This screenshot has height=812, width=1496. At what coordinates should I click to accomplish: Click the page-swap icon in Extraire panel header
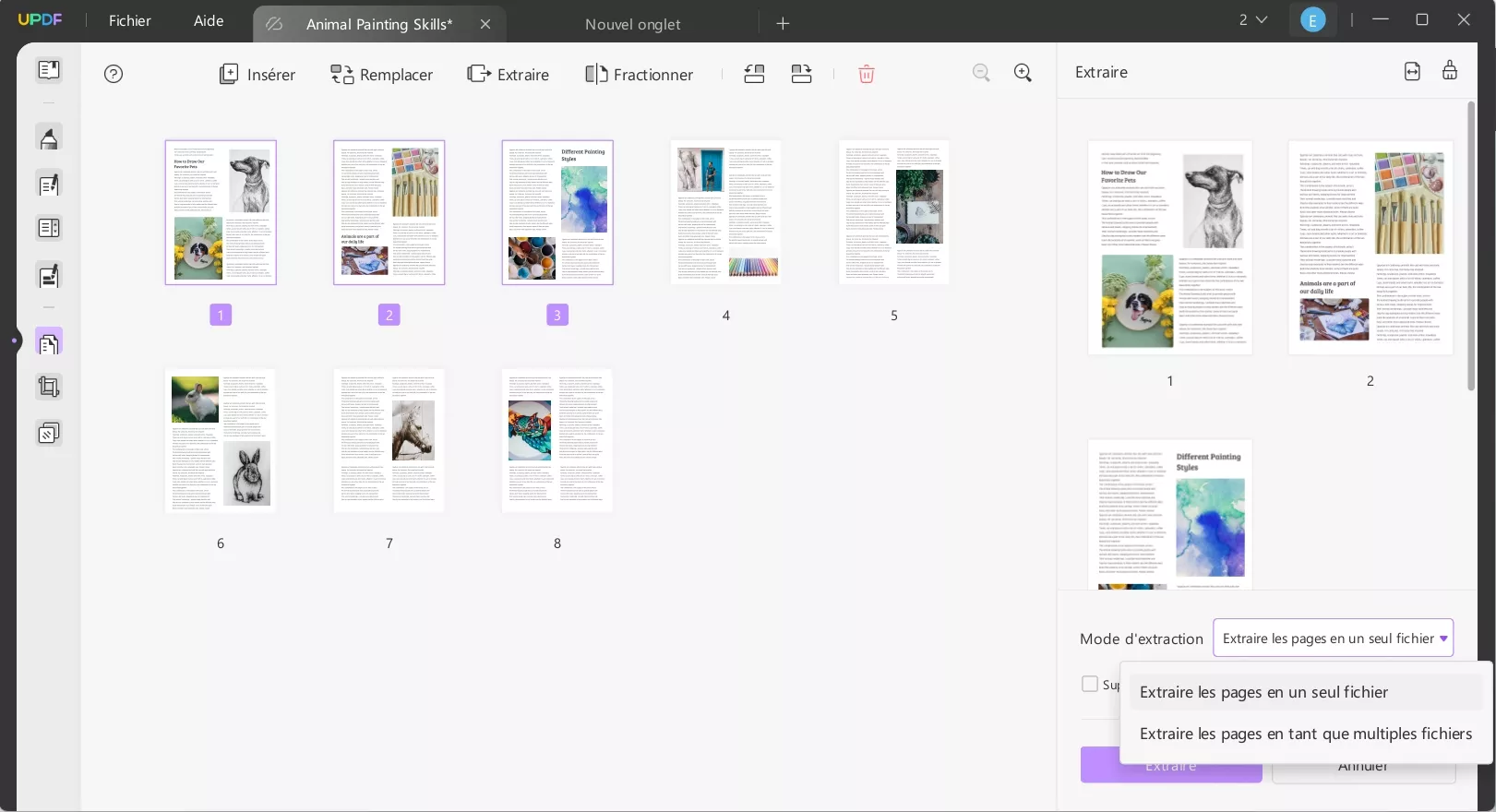(x=1412, y=71)
